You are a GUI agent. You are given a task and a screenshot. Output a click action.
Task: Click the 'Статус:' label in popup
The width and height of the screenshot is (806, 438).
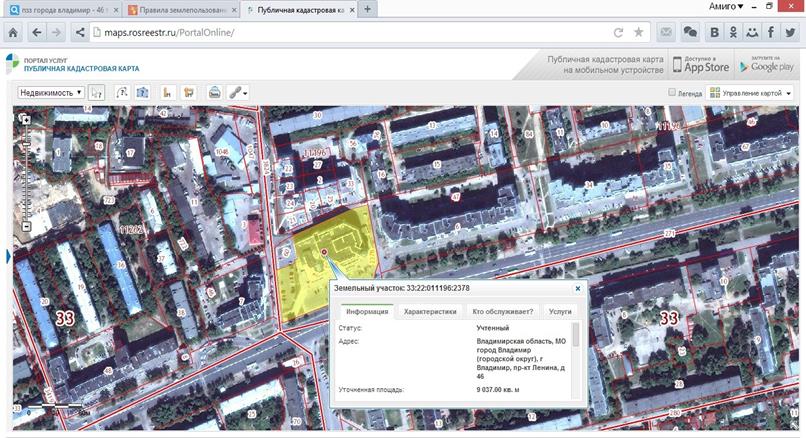pyautogui.click(x=351, y=328)
